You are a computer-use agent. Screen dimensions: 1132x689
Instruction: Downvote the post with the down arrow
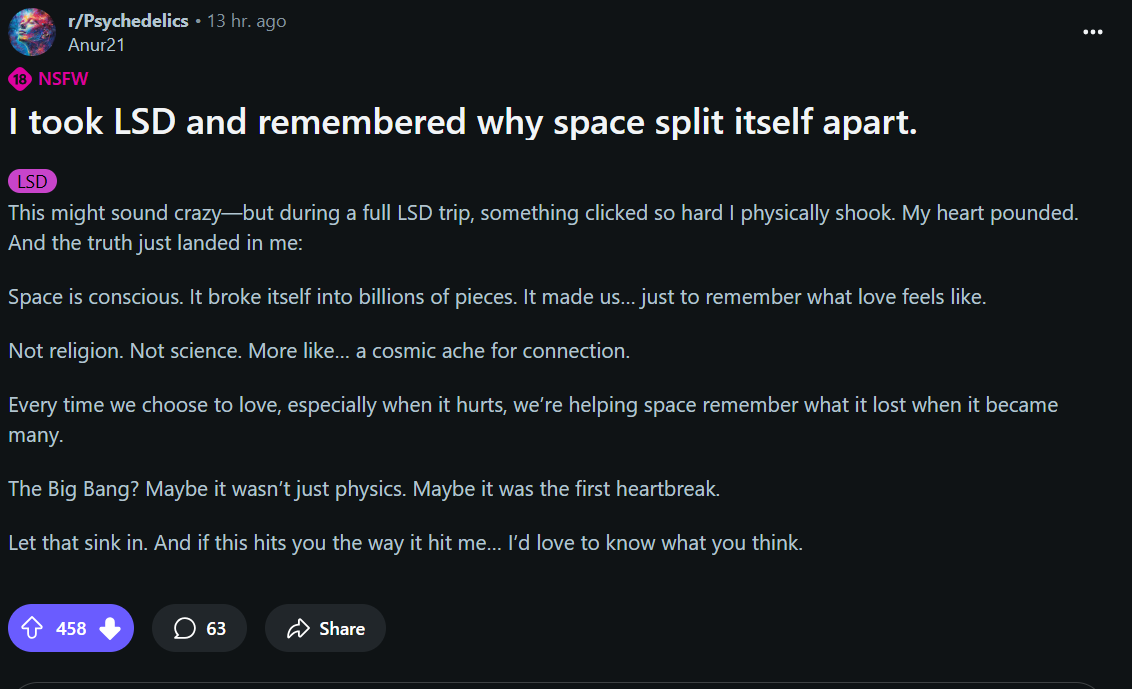(x=110, y=628)
